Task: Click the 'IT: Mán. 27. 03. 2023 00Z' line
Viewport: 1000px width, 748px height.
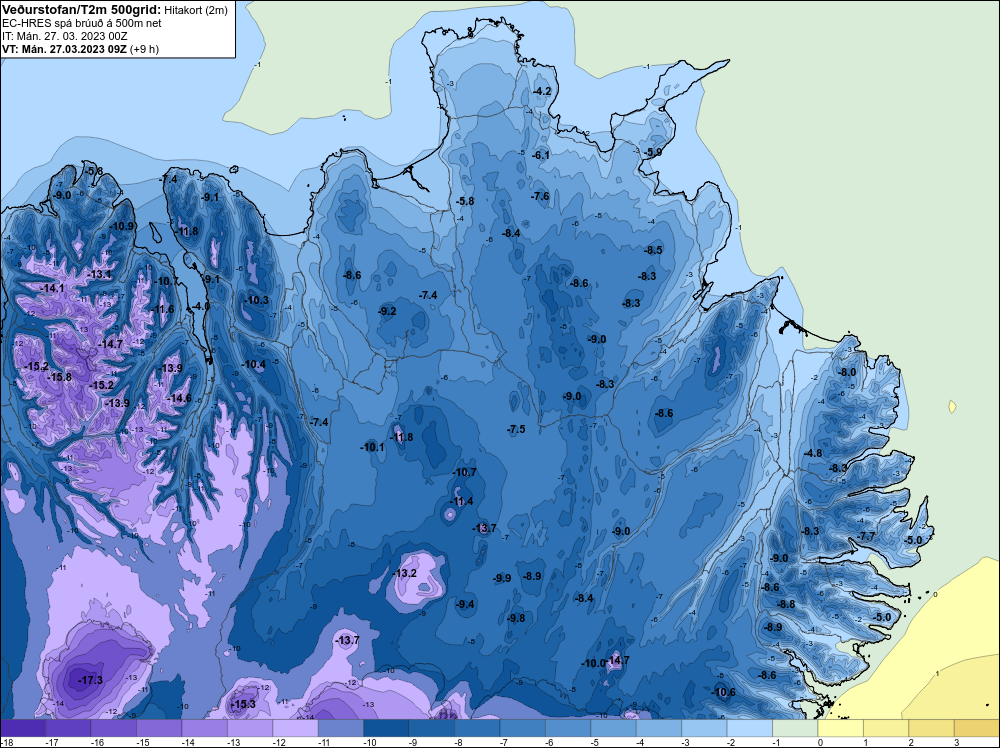Action: 64,36
